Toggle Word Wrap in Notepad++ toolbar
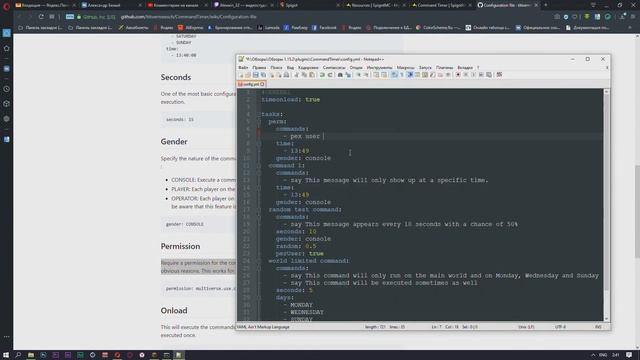The width and height of the screenshot is (640, 360). pyautogui.click(x=394, y=75)
